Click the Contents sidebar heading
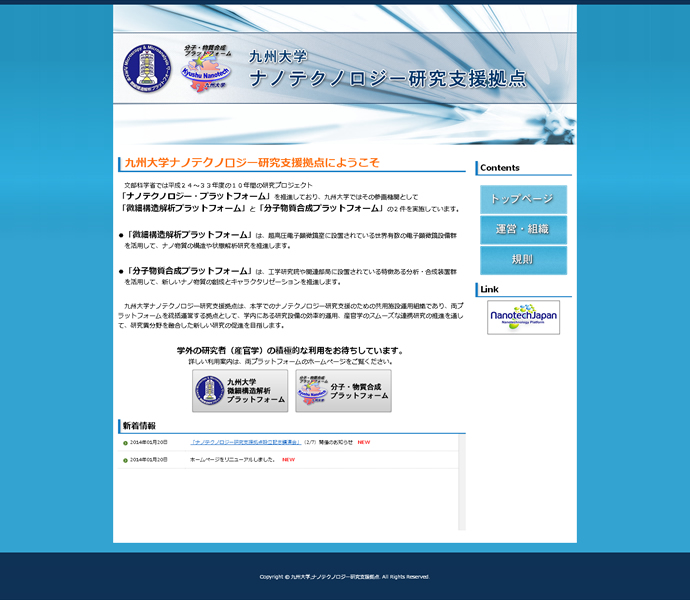Screen dimensions: 690x600 pyautogui.click(x=499, y=168)
